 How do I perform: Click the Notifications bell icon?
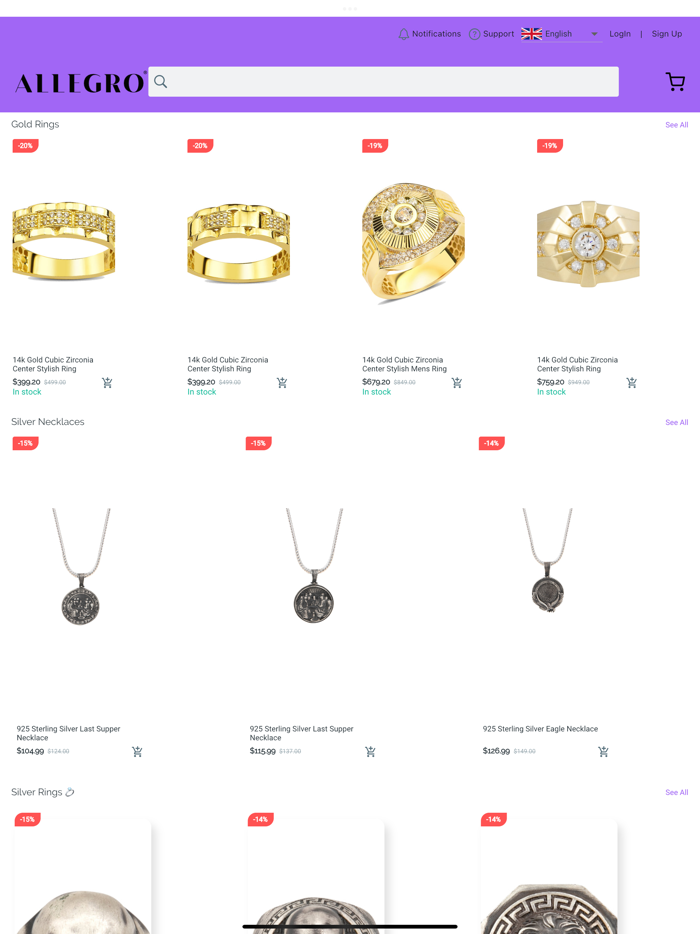(403, 34)
